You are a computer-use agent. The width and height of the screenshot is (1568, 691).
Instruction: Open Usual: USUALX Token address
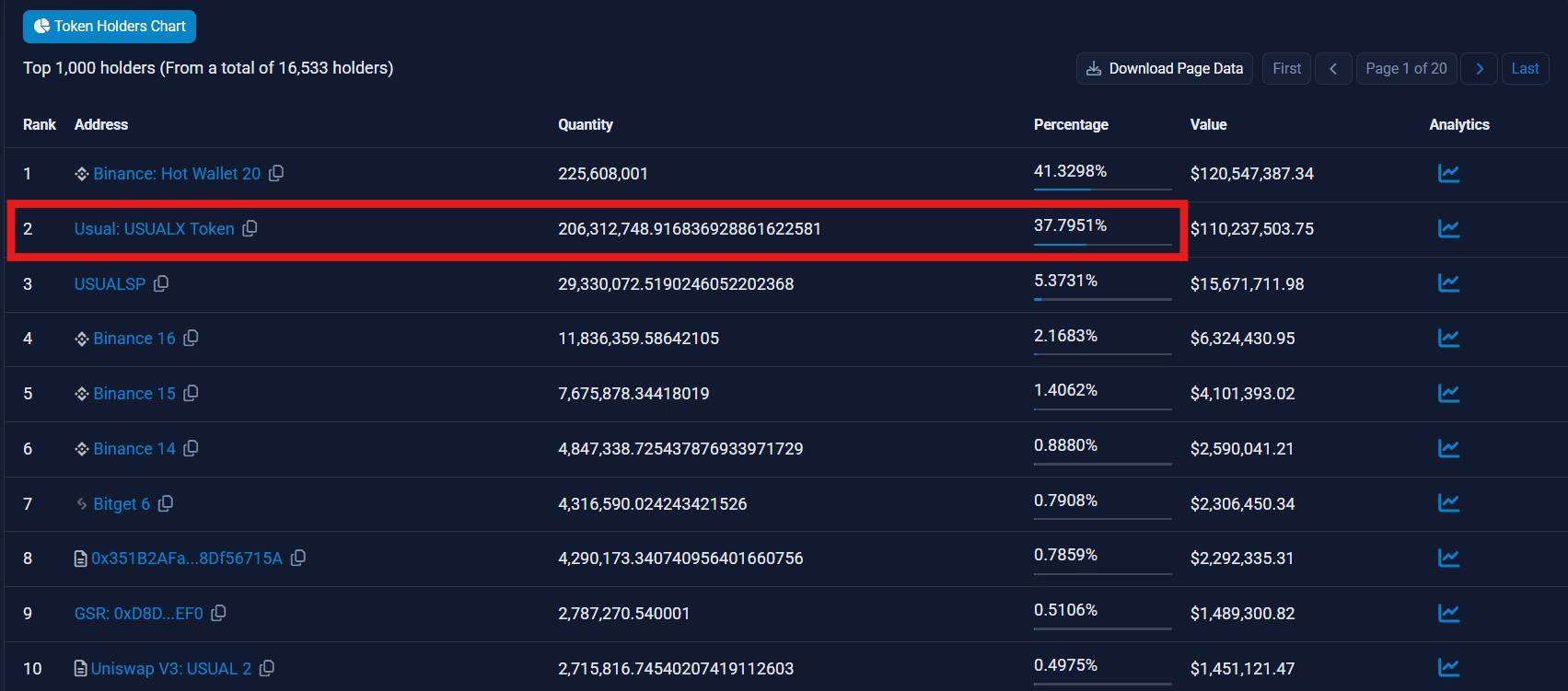pos(154,229)
